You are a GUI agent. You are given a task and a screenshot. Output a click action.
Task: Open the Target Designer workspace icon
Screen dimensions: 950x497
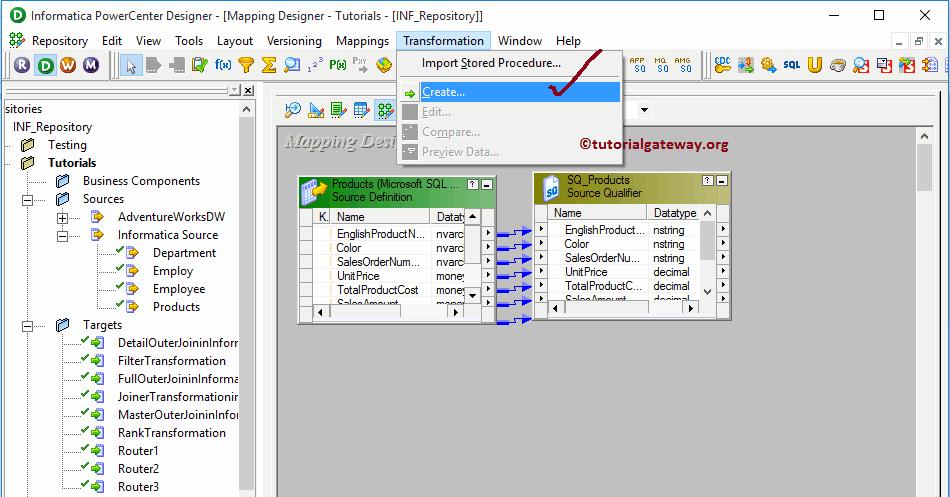pos(316,110)
